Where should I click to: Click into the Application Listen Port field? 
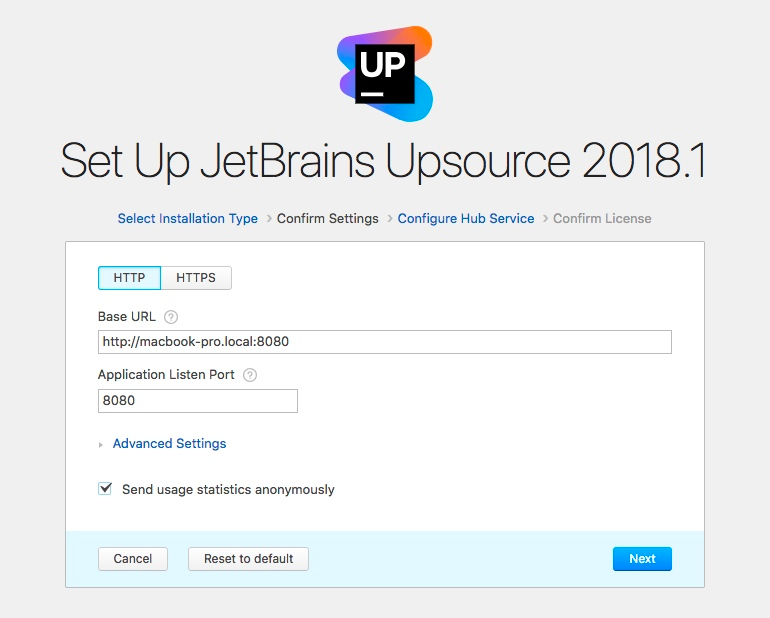(197, 400)
